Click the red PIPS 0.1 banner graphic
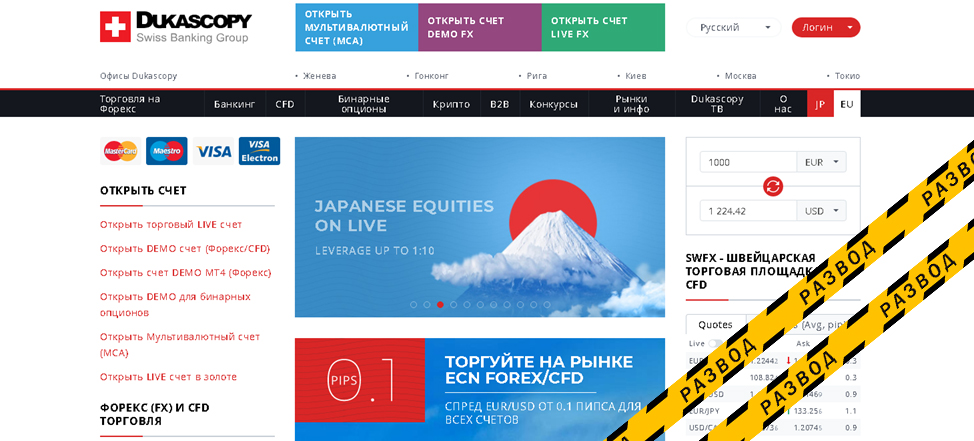 (360, 381)
